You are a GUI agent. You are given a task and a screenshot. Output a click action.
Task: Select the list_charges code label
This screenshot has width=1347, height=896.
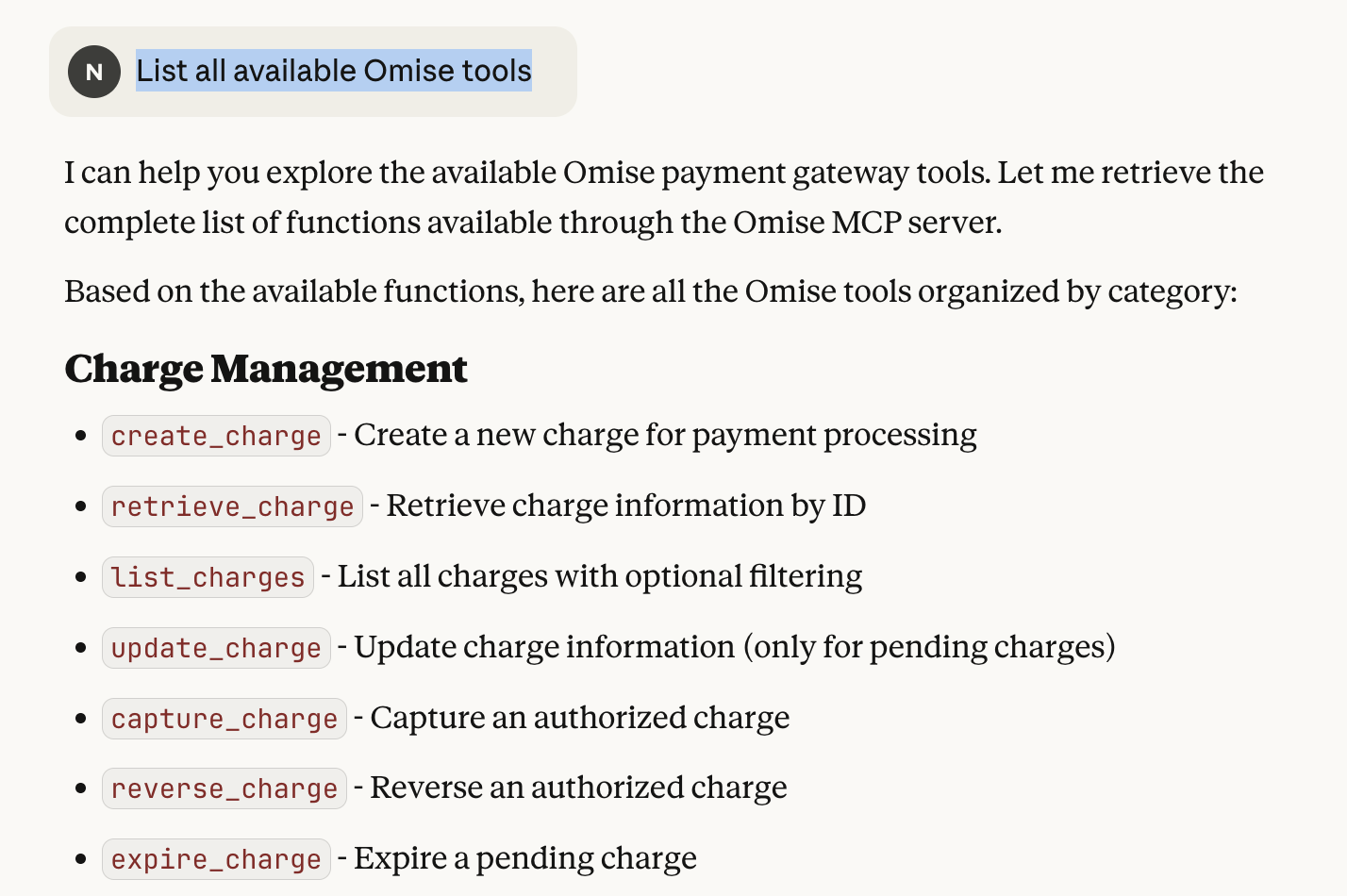click(208, 577)
